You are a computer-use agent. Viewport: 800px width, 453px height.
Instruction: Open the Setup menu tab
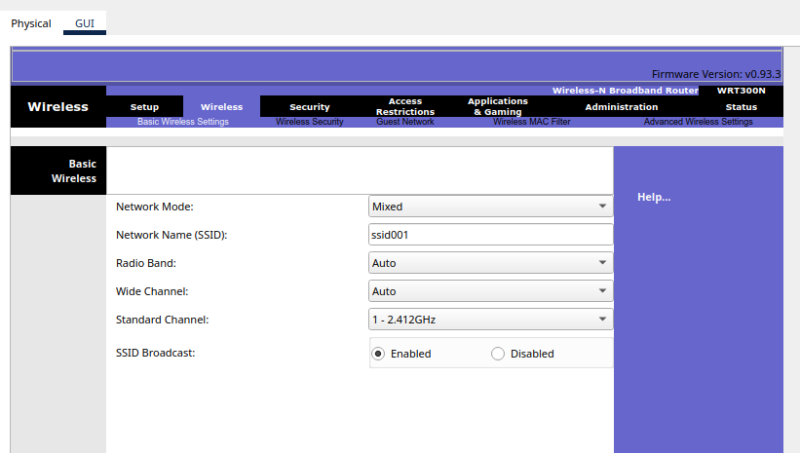[x=144, y=107]
